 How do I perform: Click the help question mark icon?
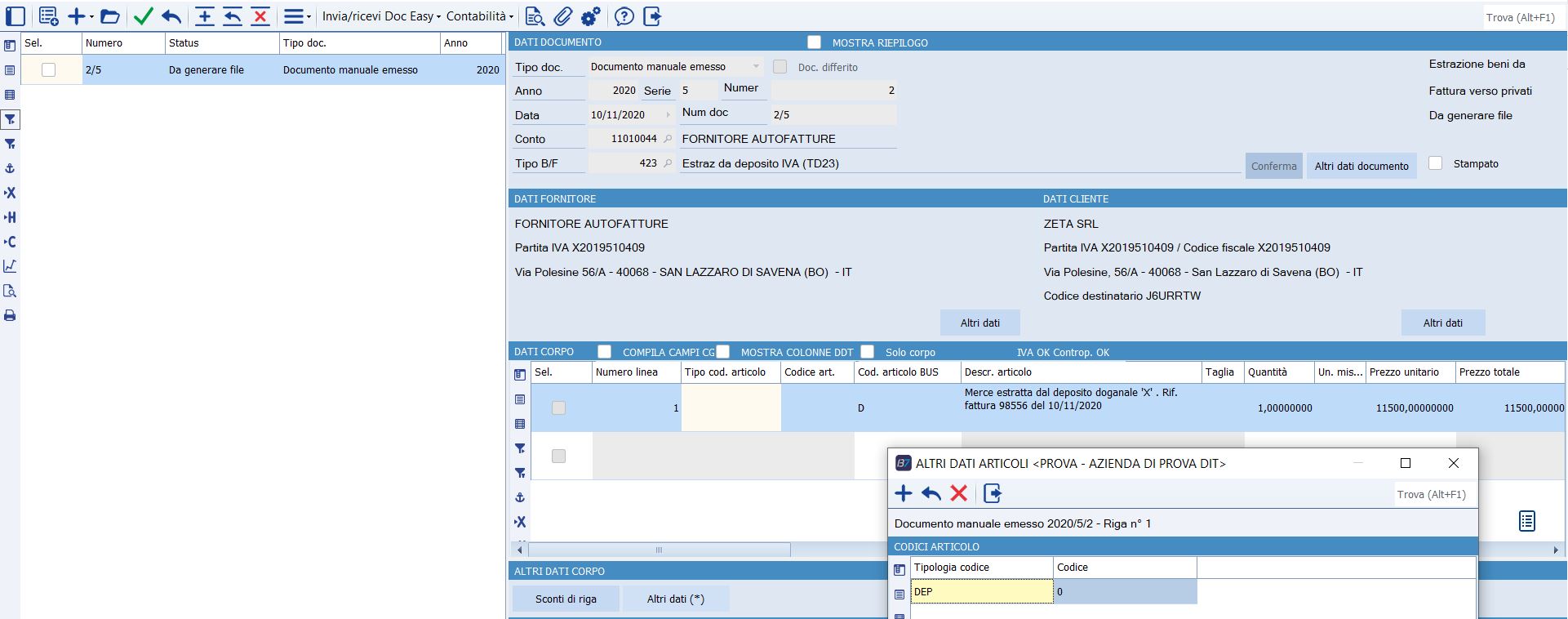tap(624, 16)
